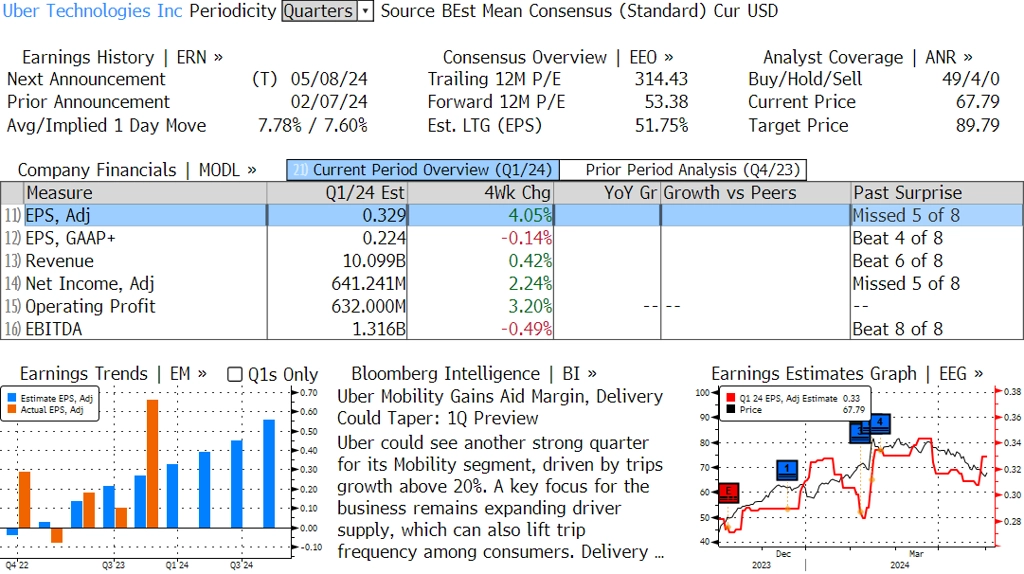Viewport: 1024px width, 574px height.
Task: Click the Q1/24 Est column header
Action: (x=337, y=193)
